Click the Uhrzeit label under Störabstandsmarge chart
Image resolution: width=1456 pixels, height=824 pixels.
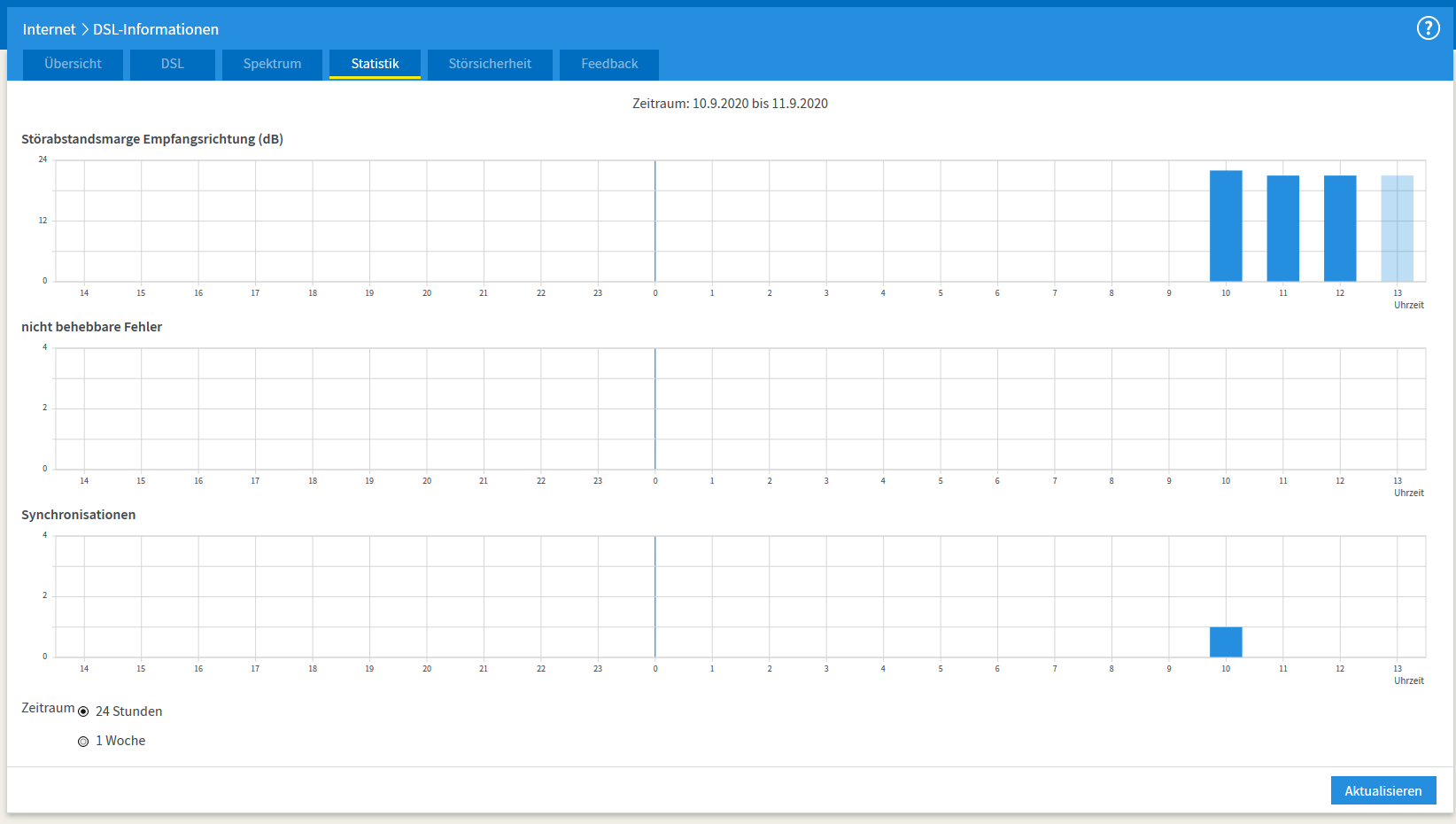click(x=1409, y=305)
